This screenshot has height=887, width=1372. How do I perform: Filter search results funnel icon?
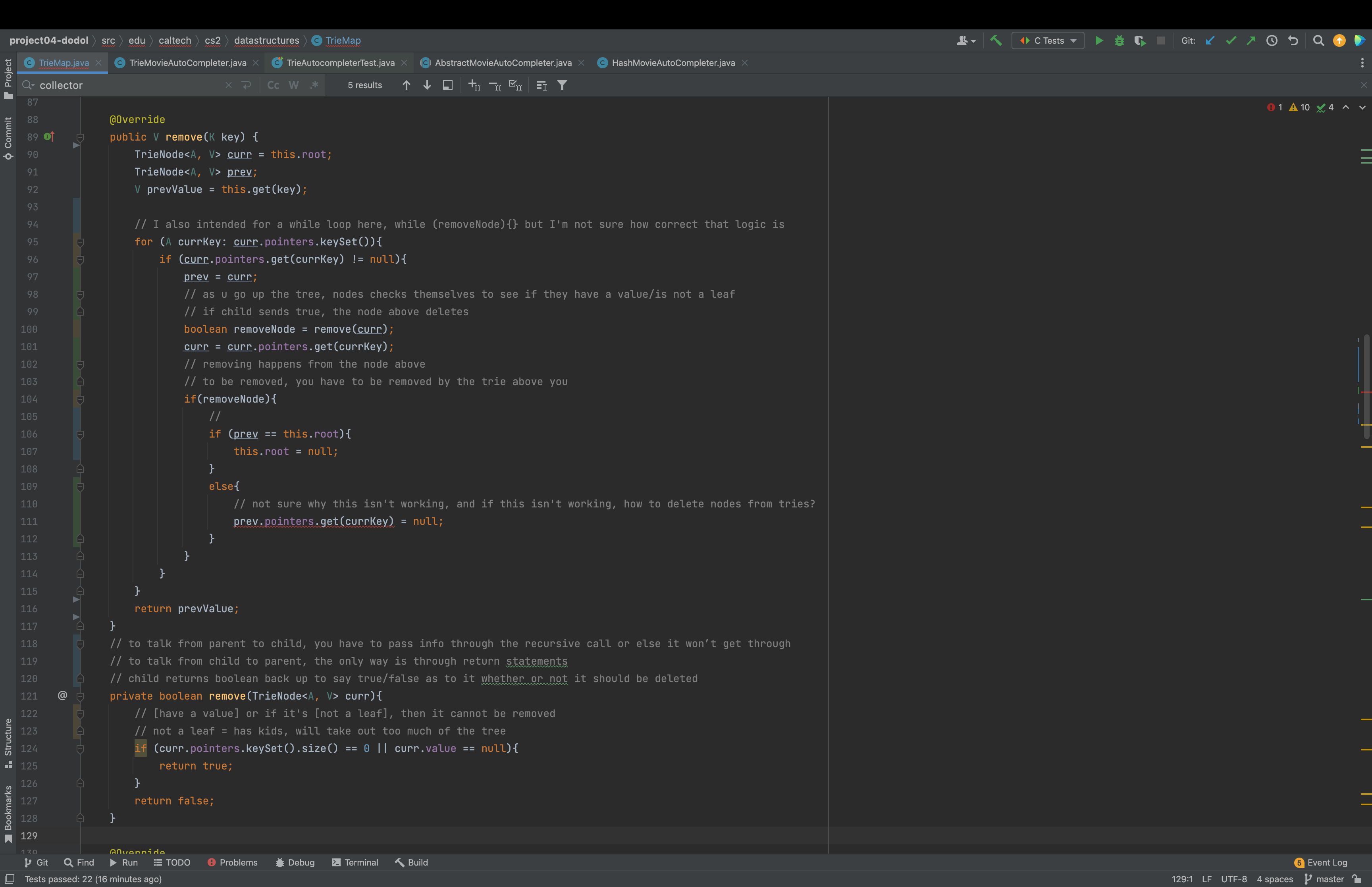[562, 85]
